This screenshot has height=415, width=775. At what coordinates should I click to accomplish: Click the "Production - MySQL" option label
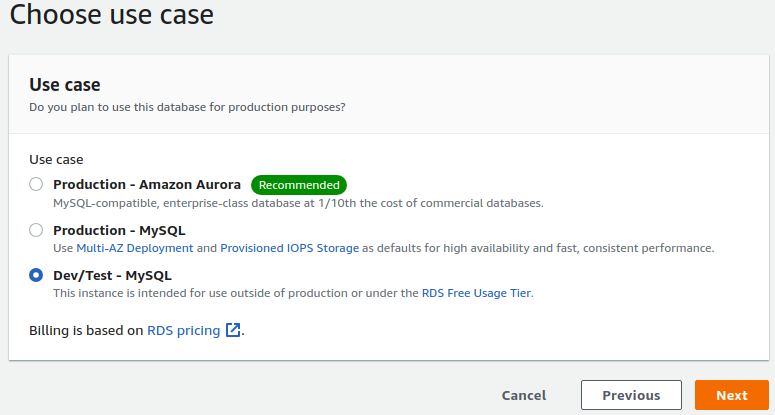(x=119, y=230)
